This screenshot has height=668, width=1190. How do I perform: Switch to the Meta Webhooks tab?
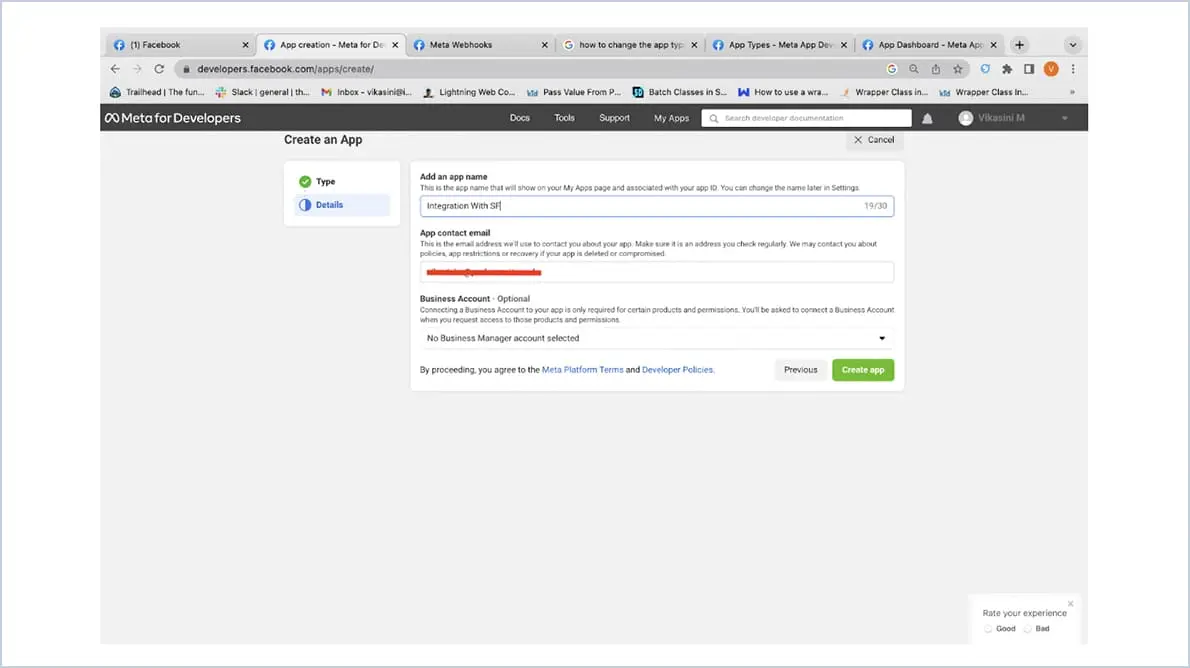click(x=480, y=45)
